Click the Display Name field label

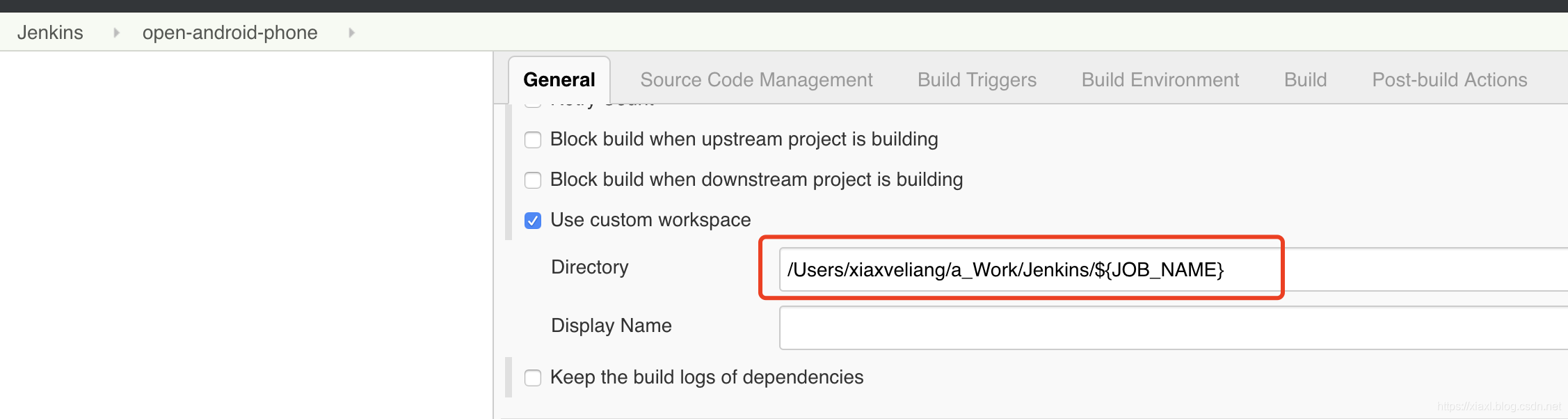[x=611, y=326]
